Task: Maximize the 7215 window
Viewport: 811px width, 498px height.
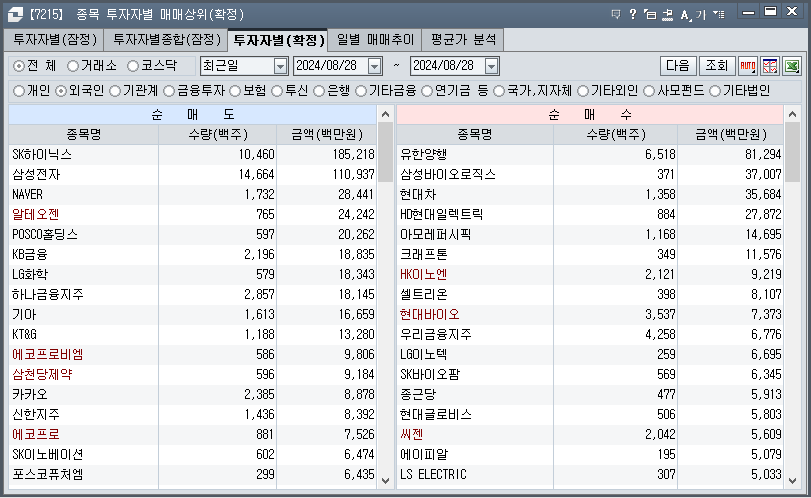Action: (771, 11)
